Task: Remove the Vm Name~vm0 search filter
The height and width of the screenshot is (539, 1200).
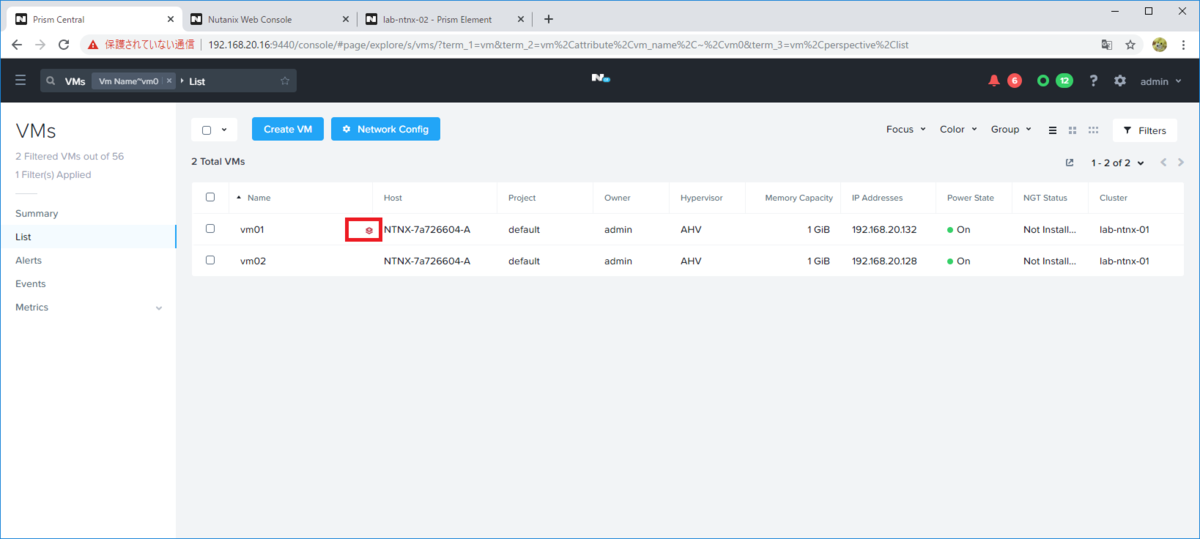Action: (x=169, y=81)
